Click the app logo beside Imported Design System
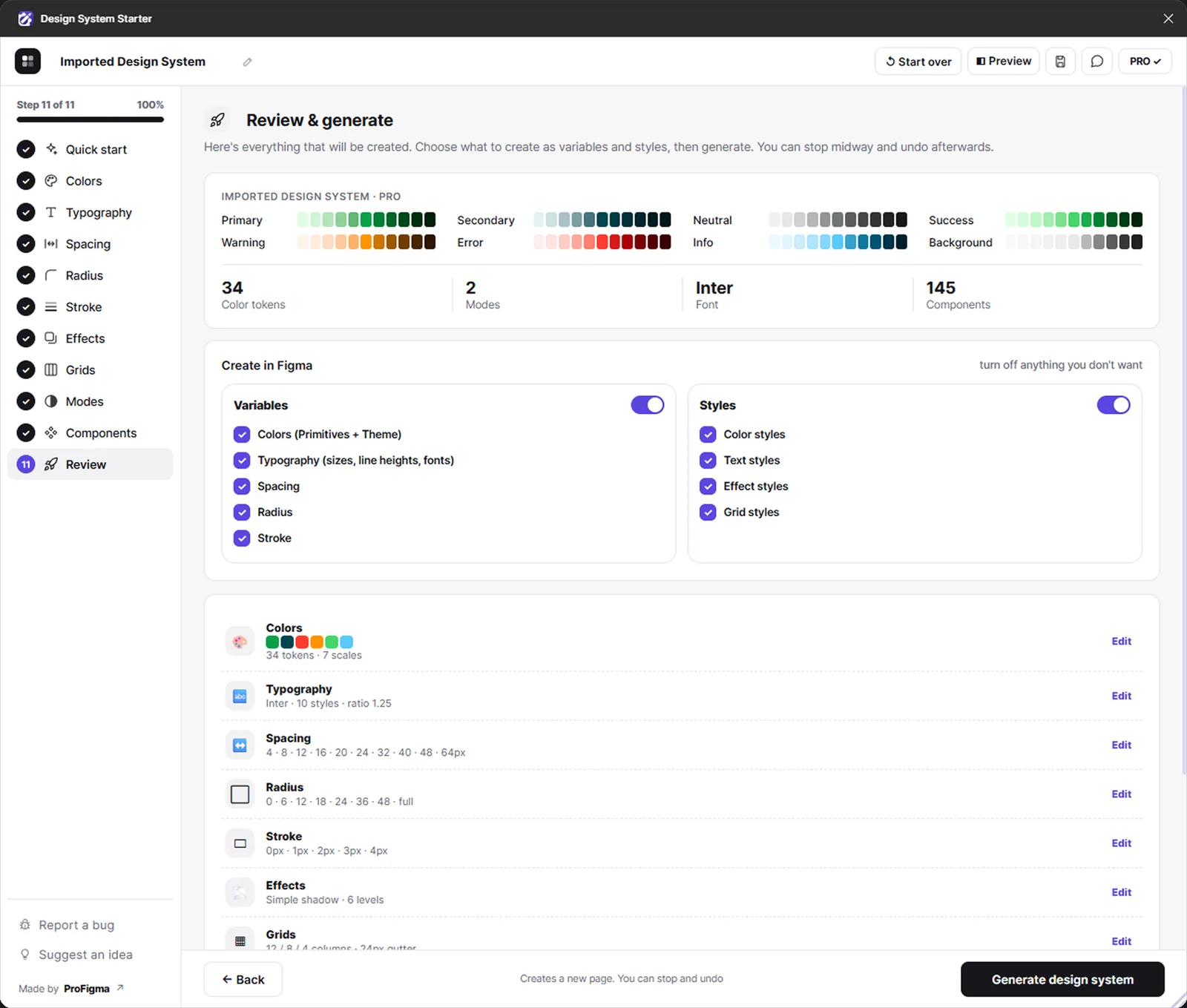Viewport: 1187px width, 1008px height. coord(28,62)
